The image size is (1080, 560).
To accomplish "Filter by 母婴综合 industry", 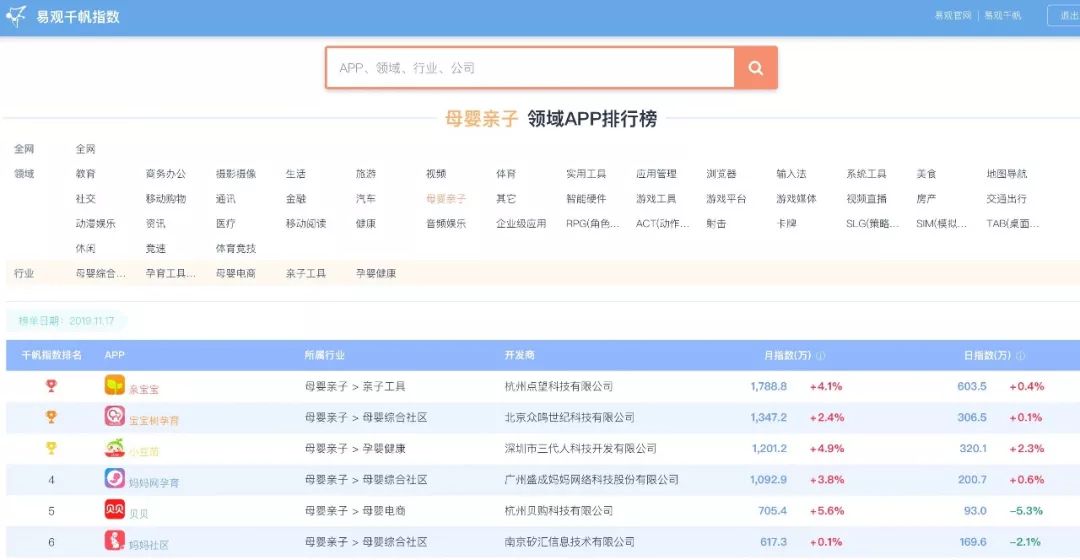I will pos(101,273).
